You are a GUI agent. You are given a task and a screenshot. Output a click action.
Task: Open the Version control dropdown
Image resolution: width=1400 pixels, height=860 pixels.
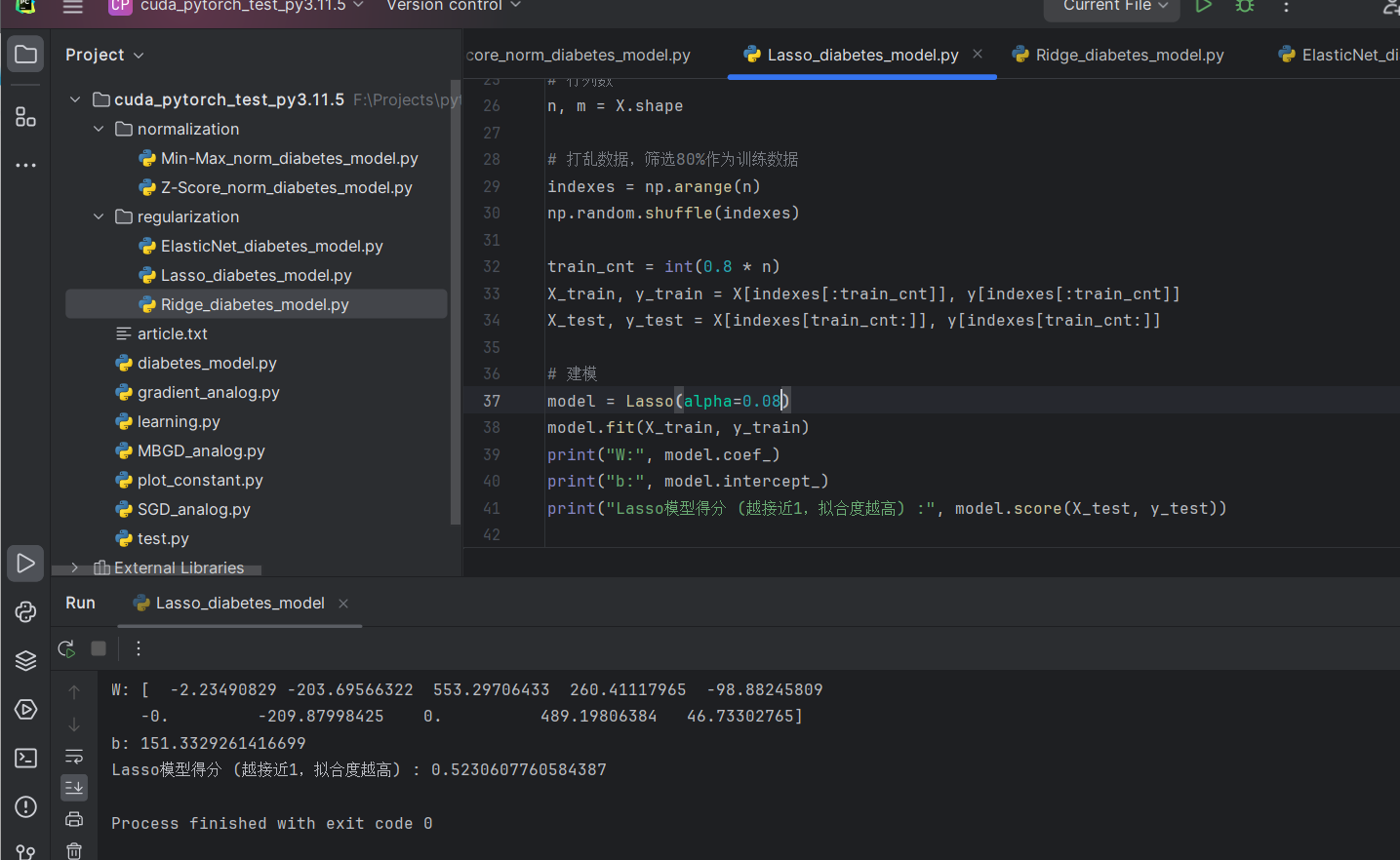tap(454, 6)
